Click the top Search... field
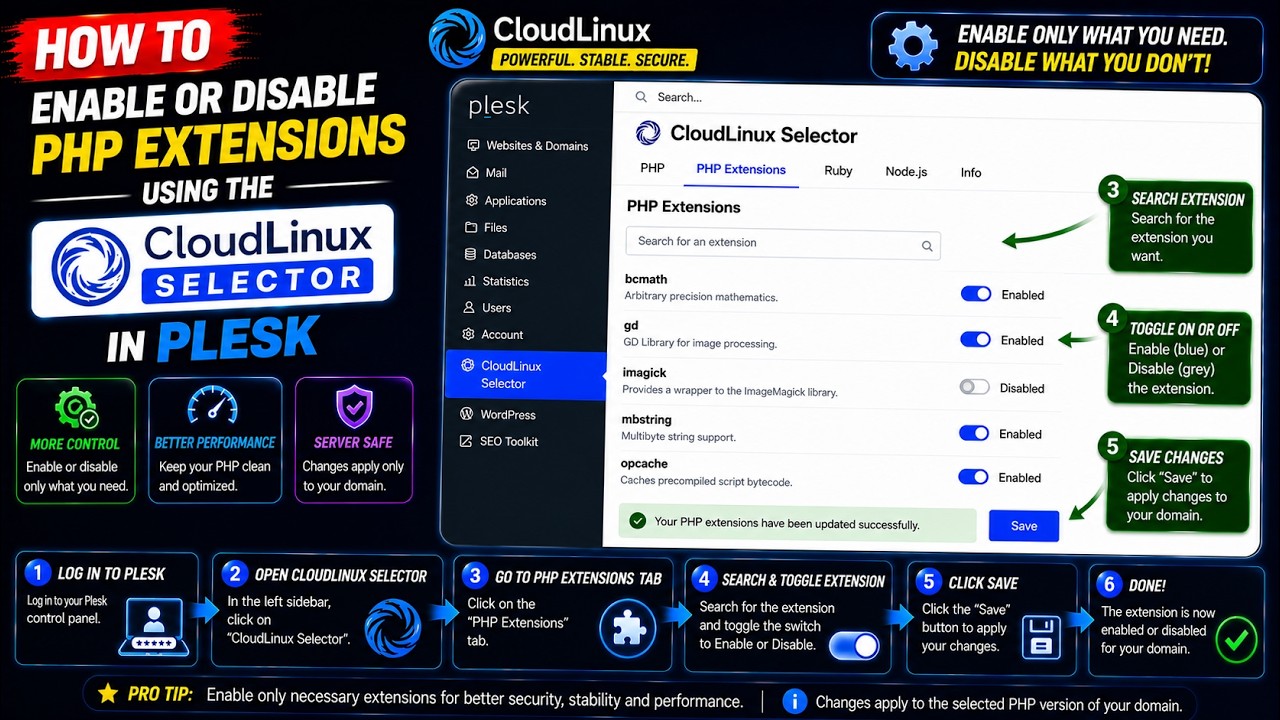The image size is (1280, 720). point(680,97)
